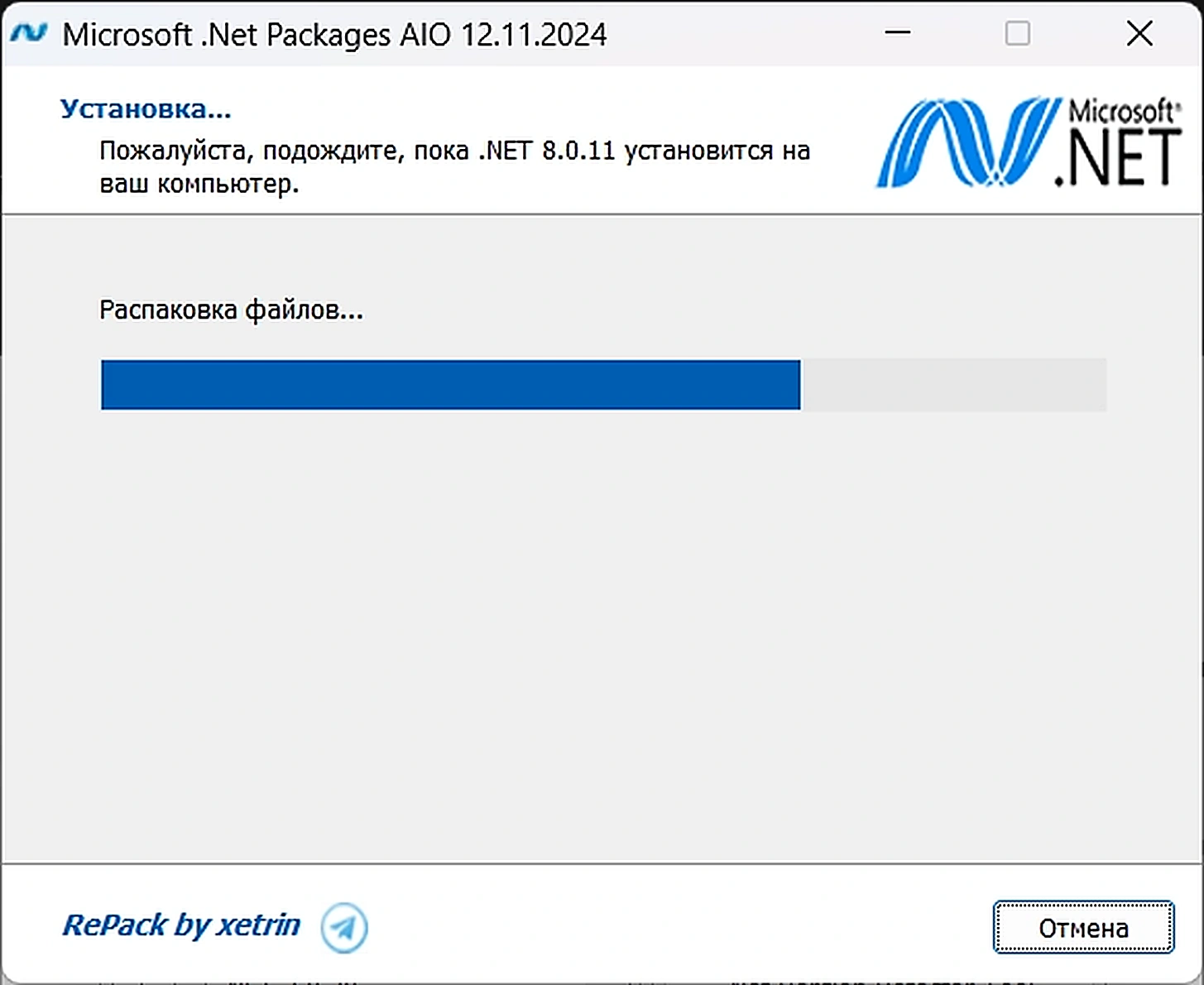Image resolution: width=1204 pixels, height=985 pixels.
Task: Minimize the installer window
Action: tap(897, 33)
